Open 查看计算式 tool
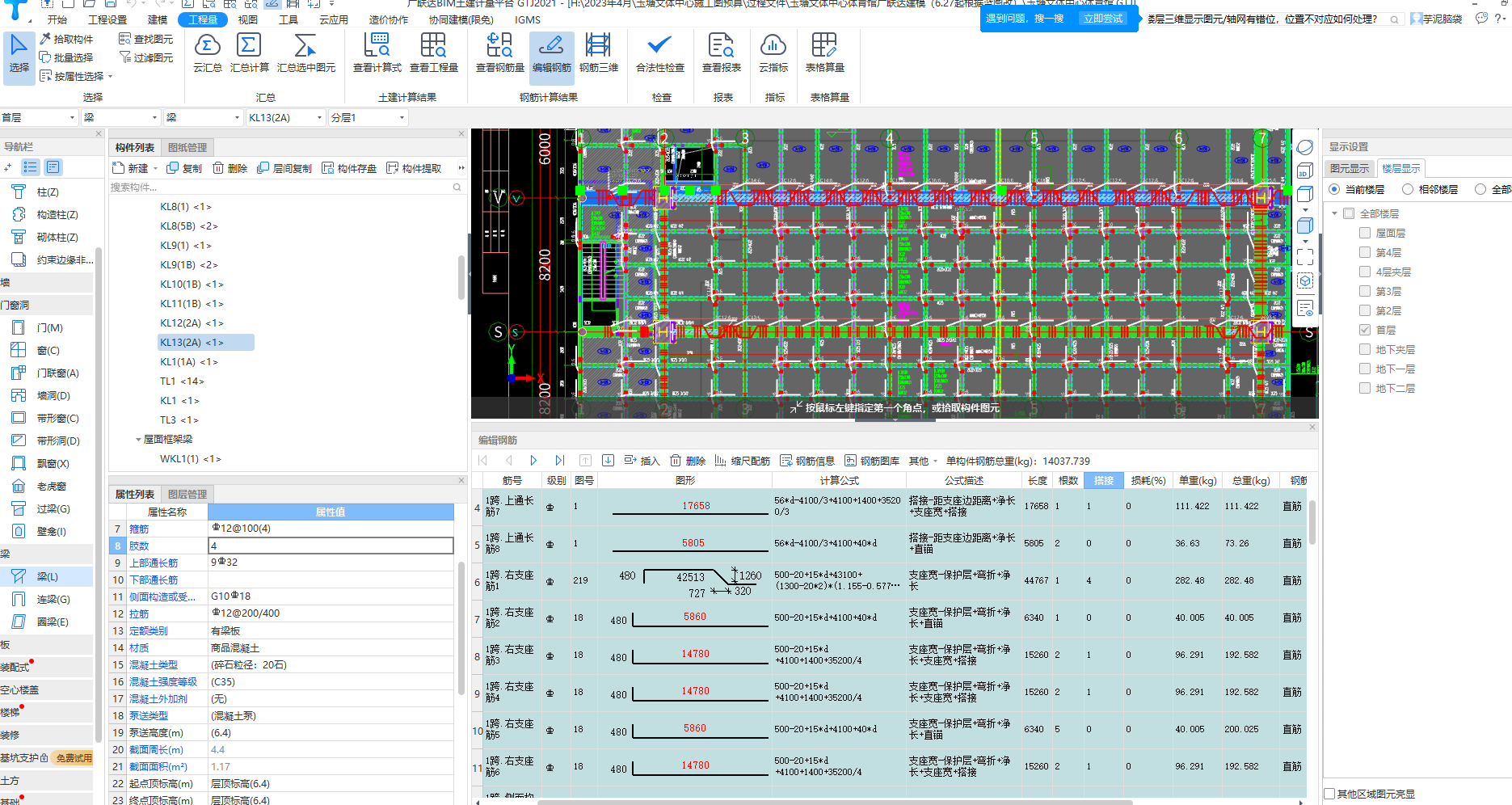 (377, 53)
